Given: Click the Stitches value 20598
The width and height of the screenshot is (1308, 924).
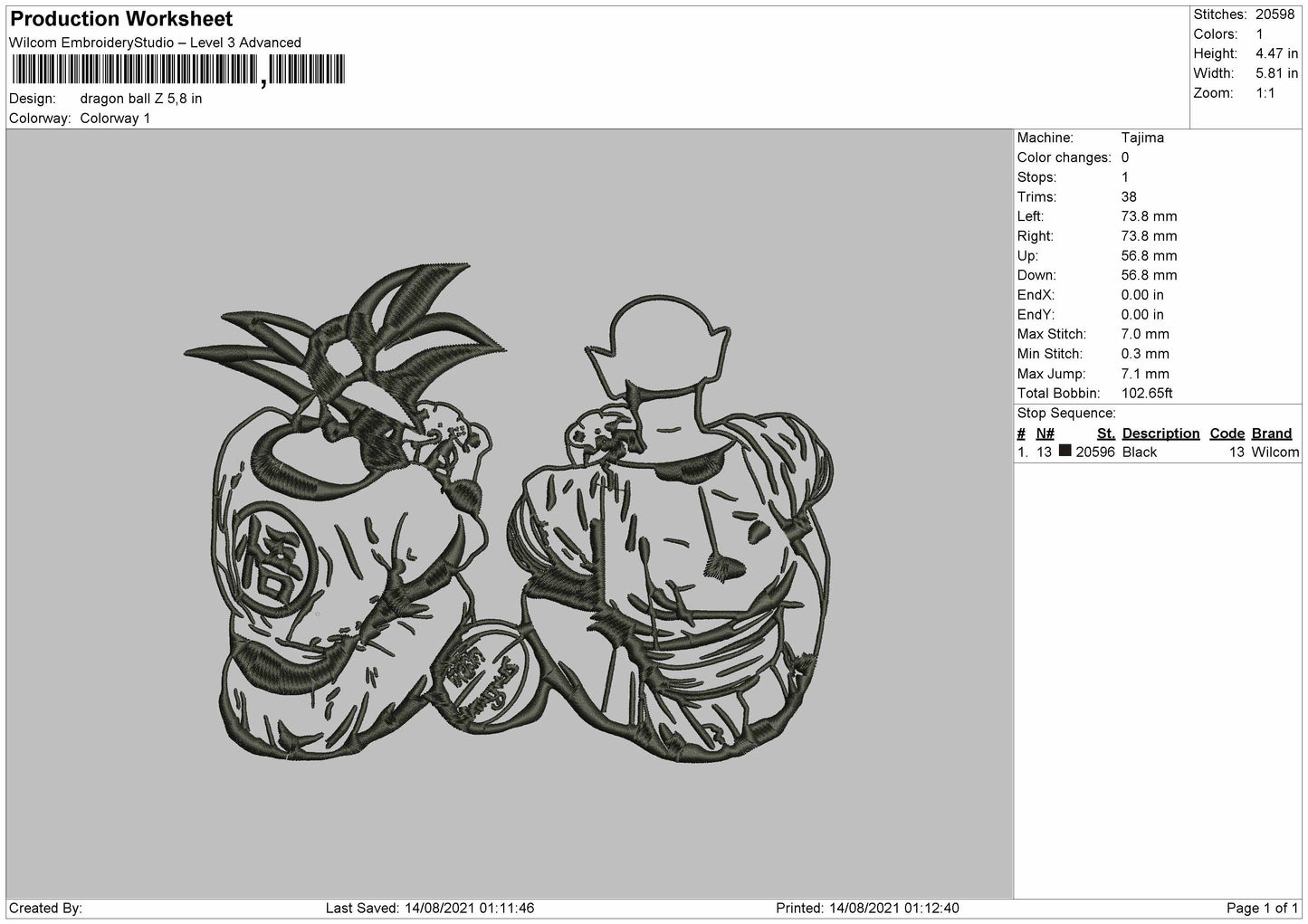Looking at the screenshot, I should 1275,14.
